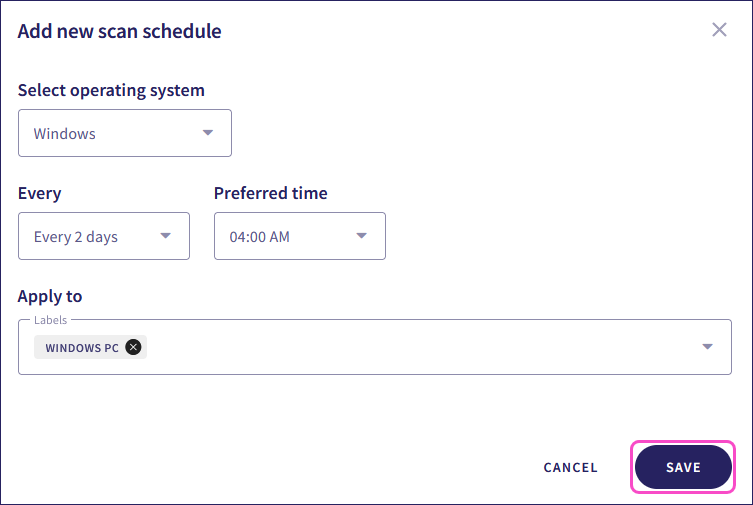753x505 pixels.
Task: Click the 'Every' field heading
Action: point(39,193)
